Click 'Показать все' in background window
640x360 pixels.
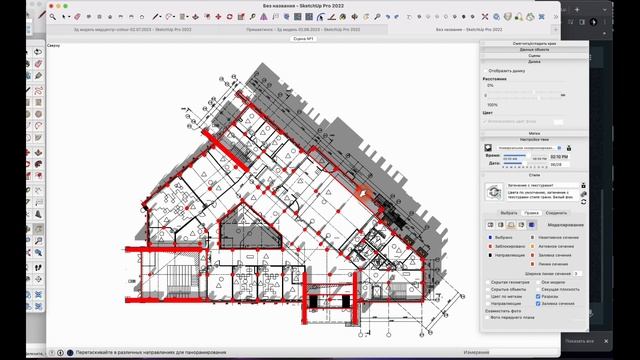[579, 341]
